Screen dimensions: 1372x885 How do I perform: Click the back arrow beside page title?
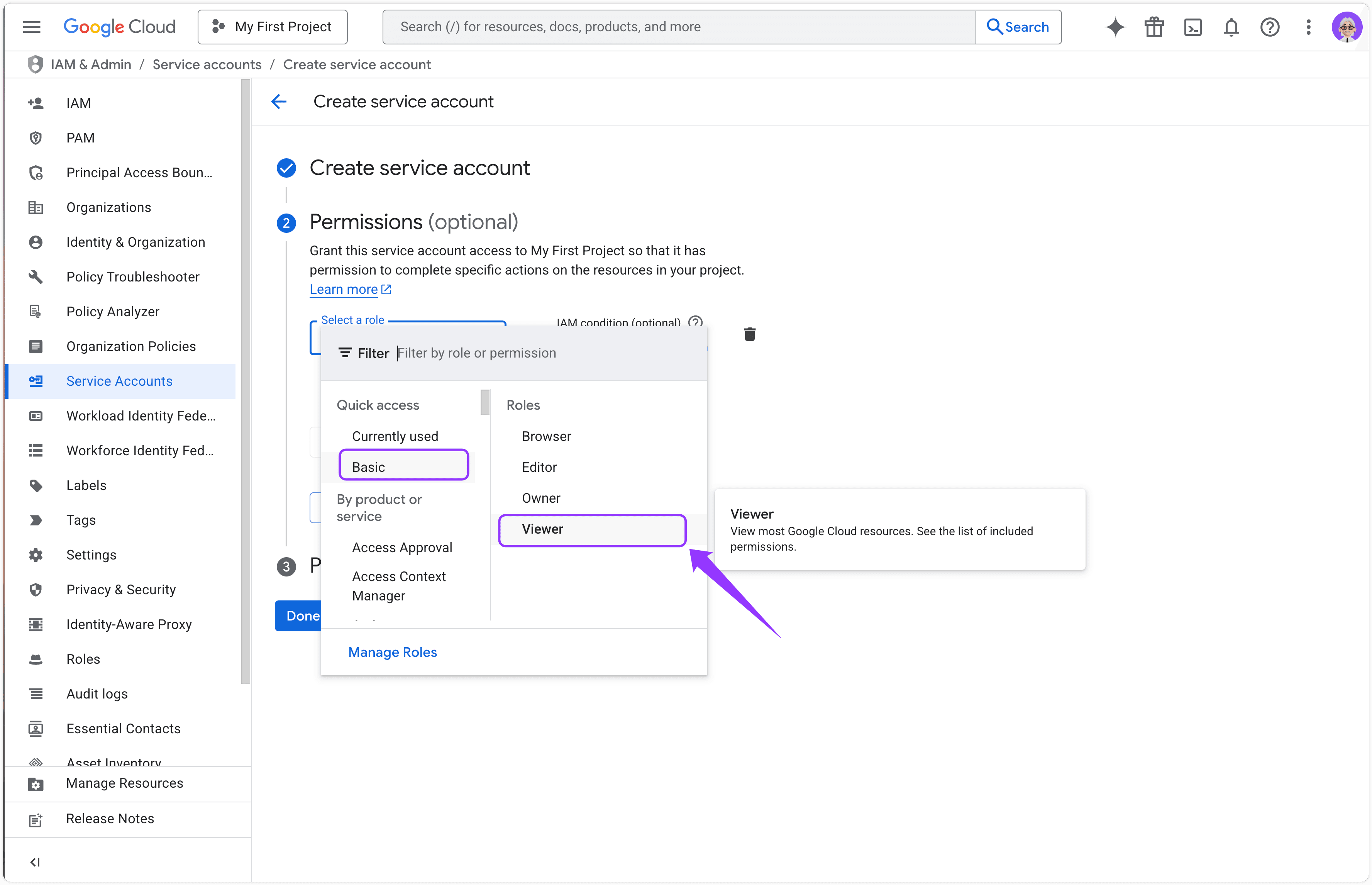pyautogui.click(x=279, y=102)
